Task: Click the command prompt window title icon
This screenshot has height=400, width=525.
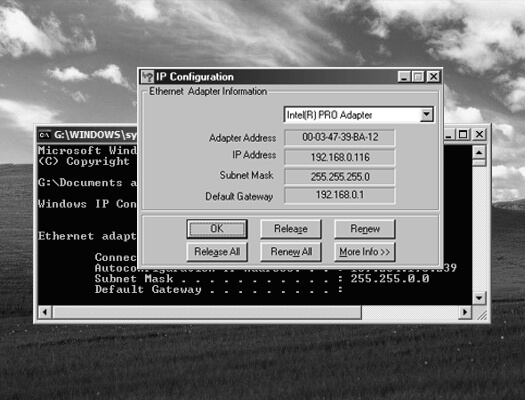Action: click(x=44, y=135)
